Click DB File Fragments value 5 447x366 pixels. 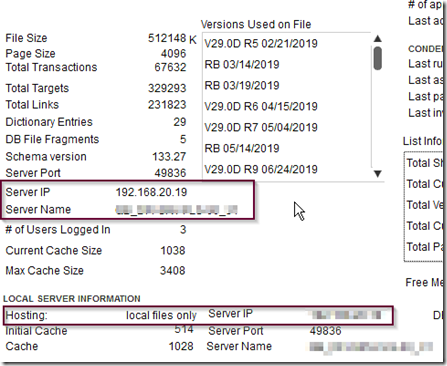[183, 139]
